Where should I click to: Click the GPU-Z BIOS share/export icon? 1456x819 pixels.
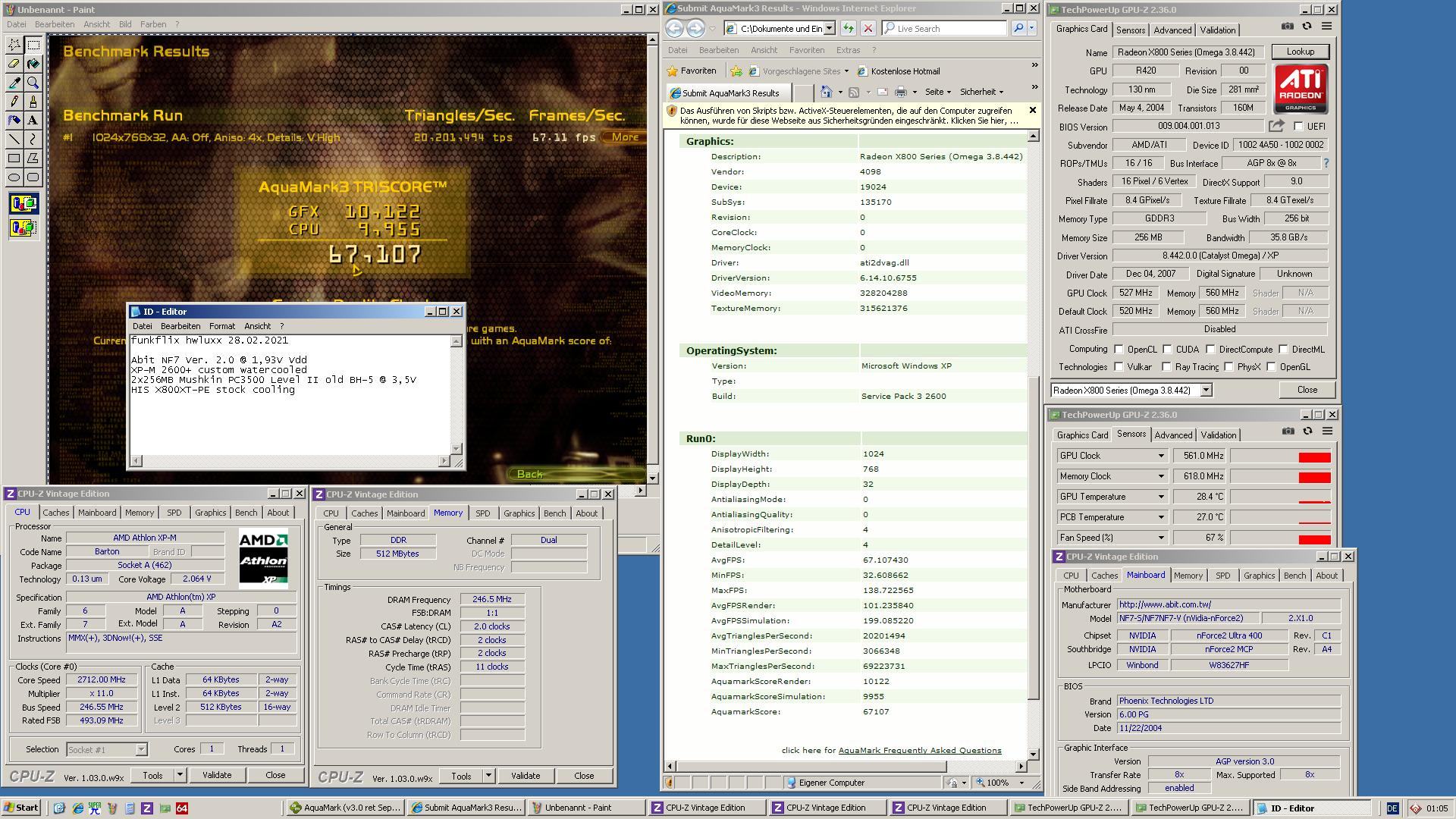pos(1277,126)
